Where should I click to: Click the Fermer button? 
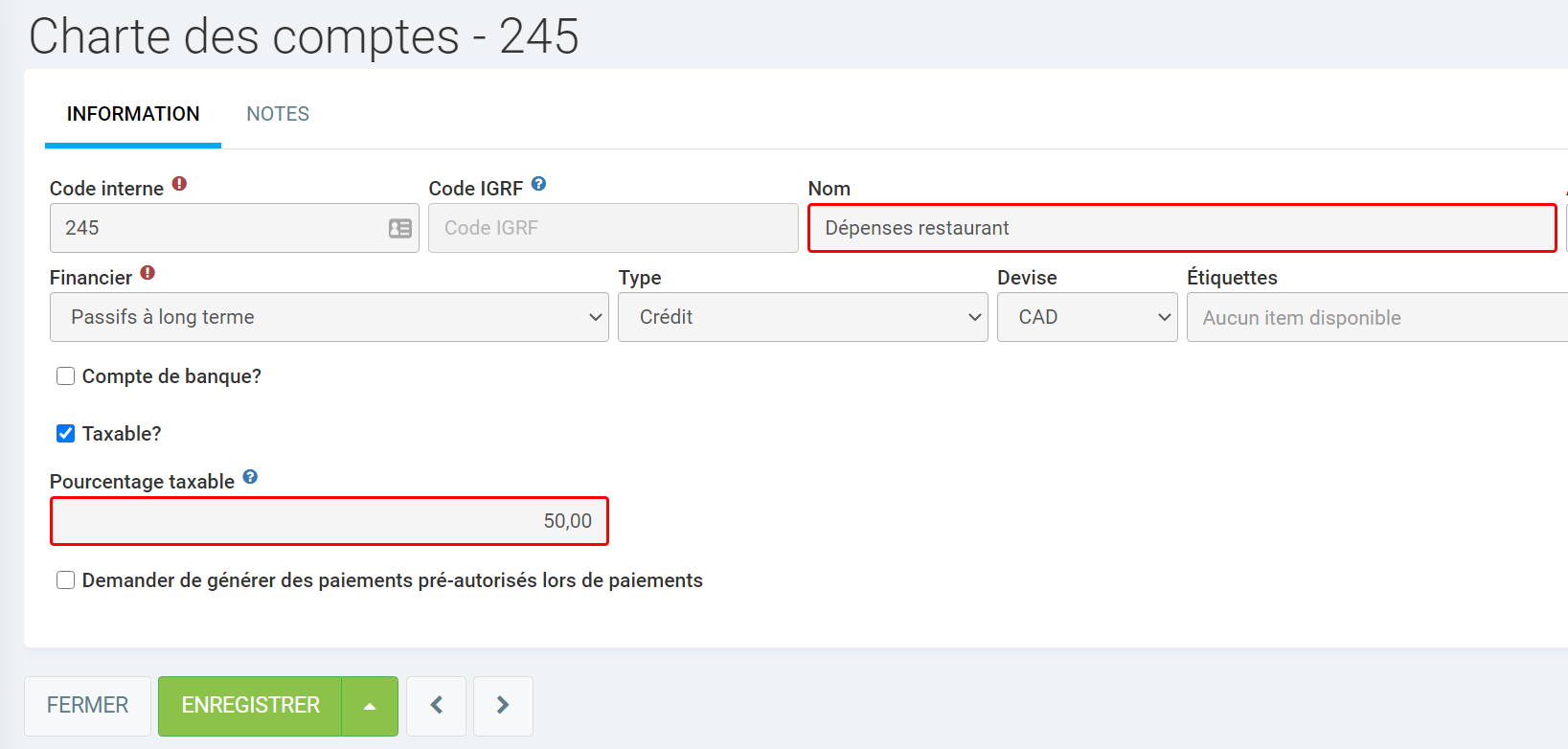87,706
